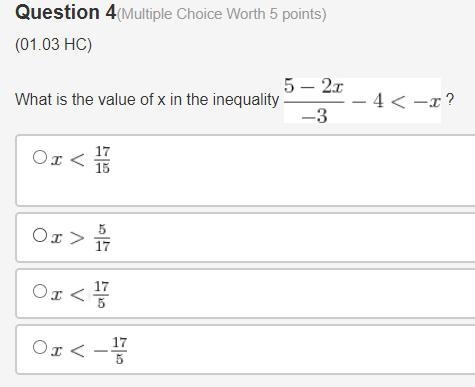Click the x < −17/5 answer expression
The height and width of the screenshot is (387, 475).
[x=89, y=351]
